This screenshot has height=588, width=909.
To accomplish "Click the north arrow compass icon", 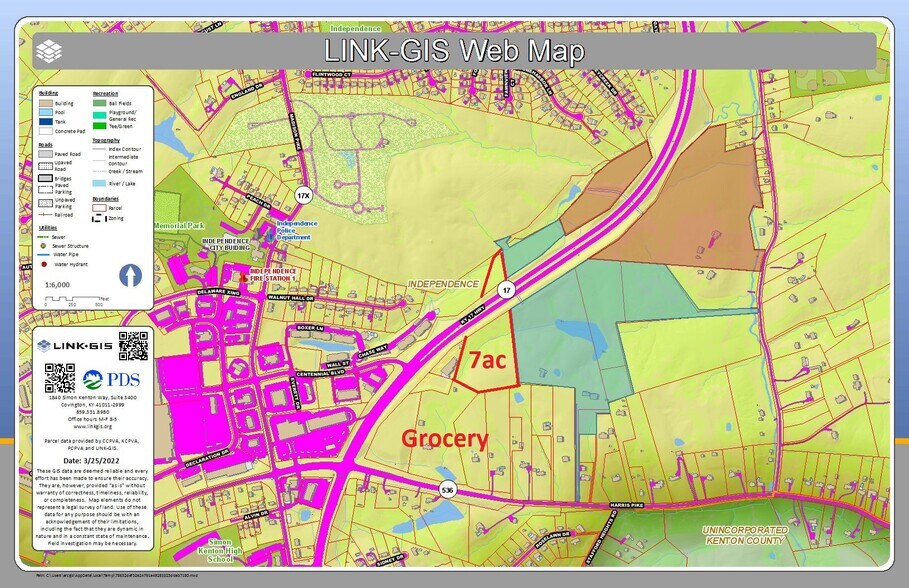I will (x=130, y=275).
